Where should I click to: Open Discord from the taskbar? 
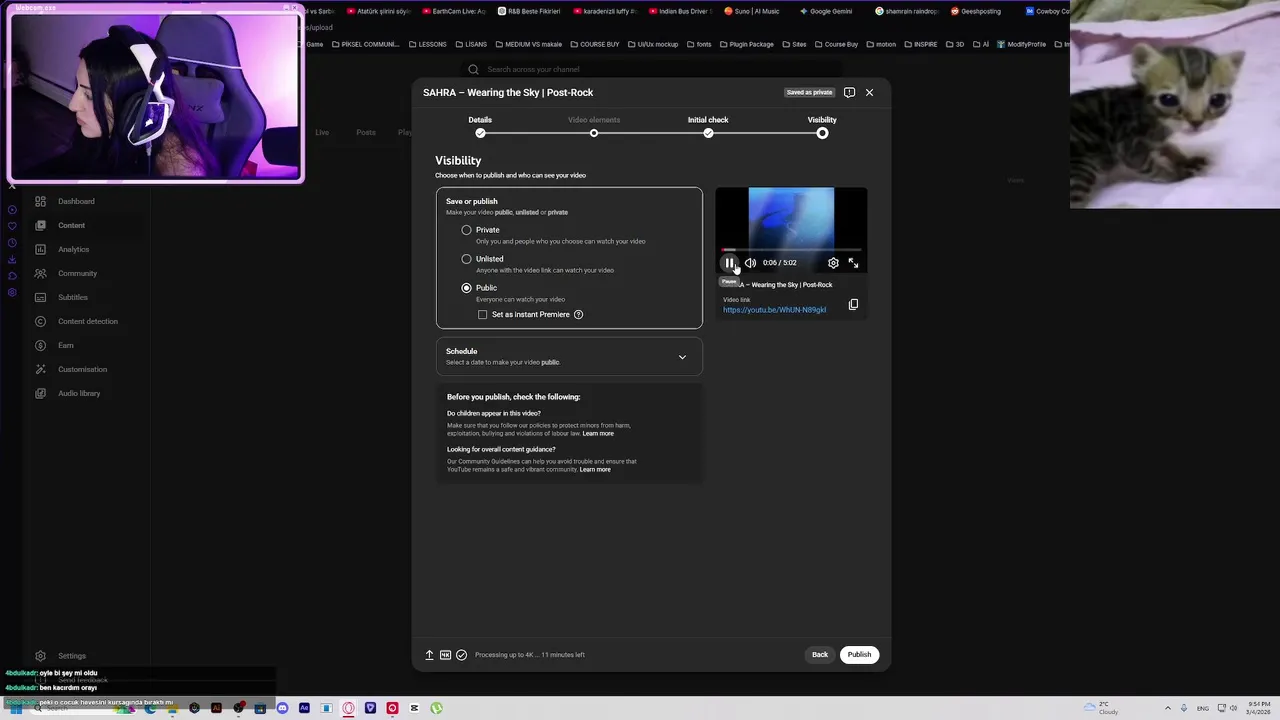[x=282, y=708]
